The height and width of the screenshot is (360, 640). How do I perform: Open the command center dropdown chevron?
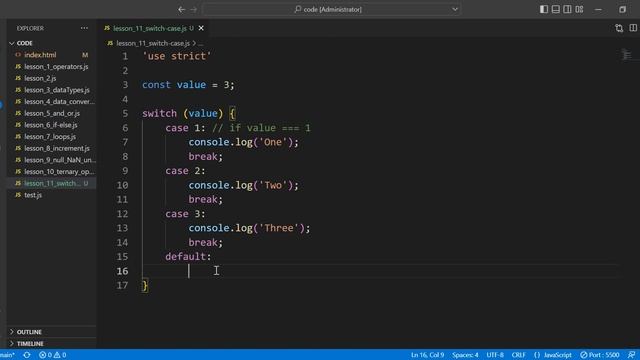455,9
